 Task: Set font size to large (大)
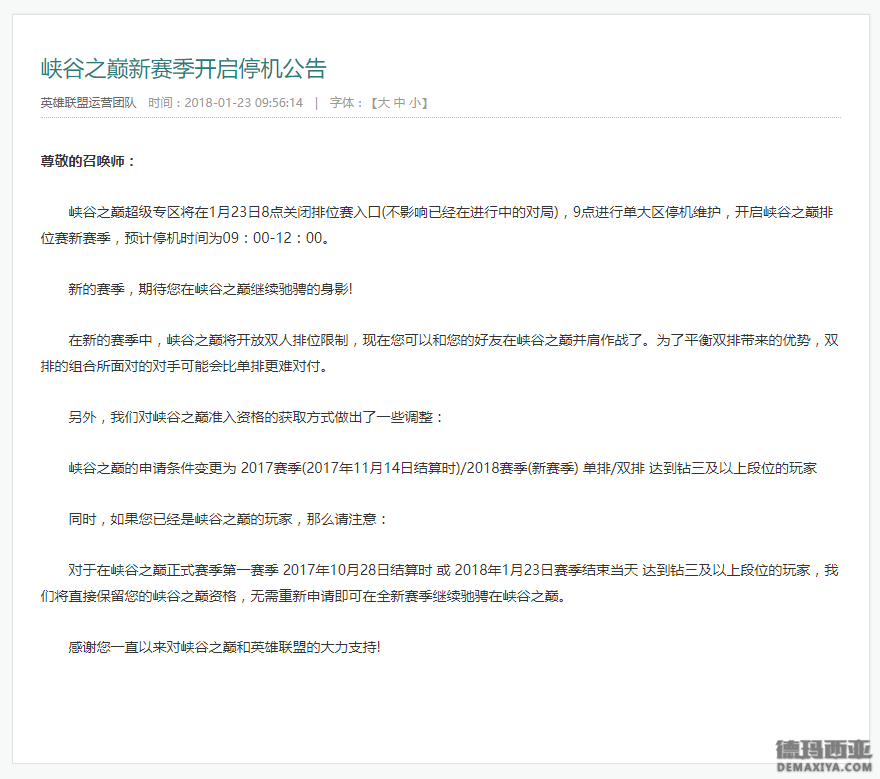point(384,103)
